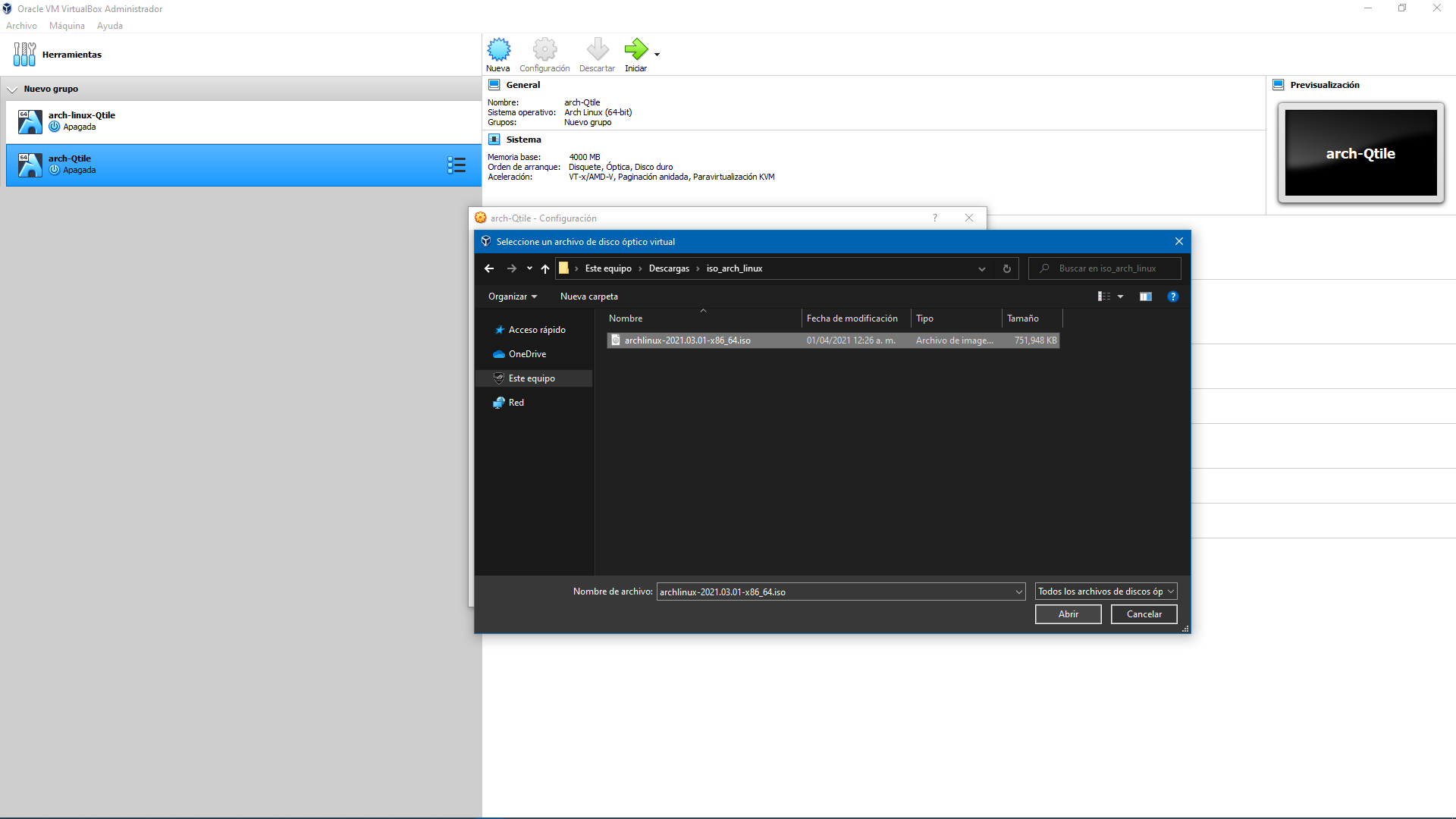Expand the Iniciar dropdown arrow
Screen dimensions: 1456x819
click(x=657, y=55)
